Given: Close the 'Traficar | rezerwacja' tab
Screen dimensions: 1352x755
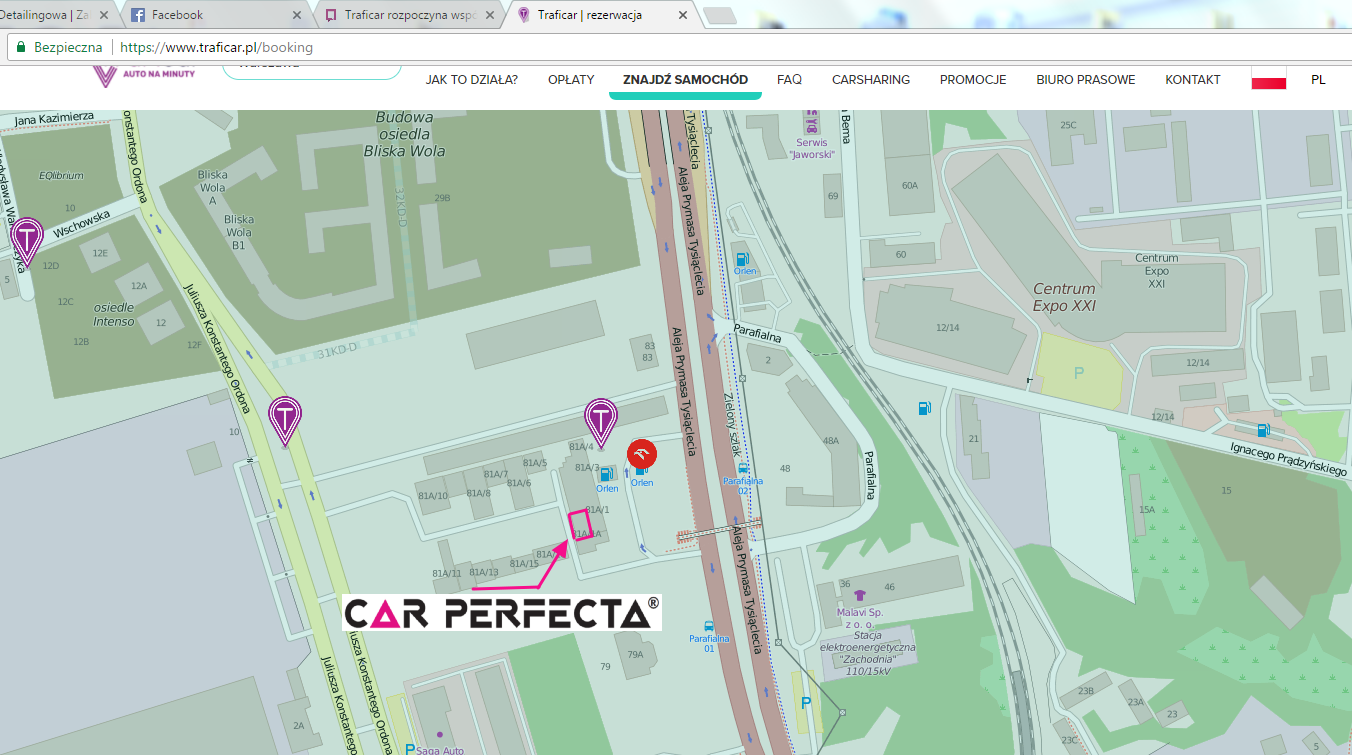Looking at the screenshot, I should click(x=683, y=15).
